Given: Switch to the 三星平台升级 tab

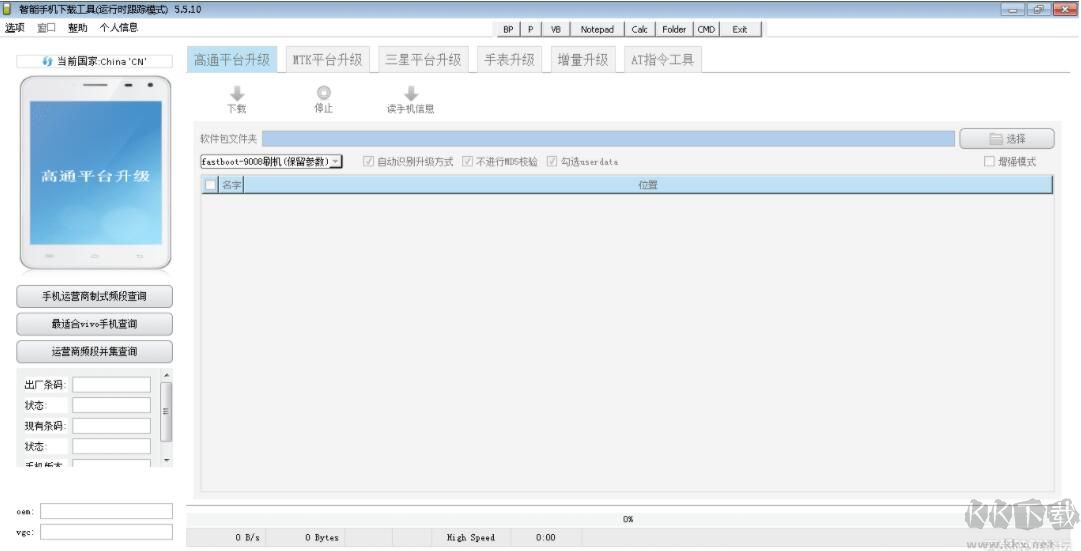Looking at the screenshot, I should (x=423, y=59).
